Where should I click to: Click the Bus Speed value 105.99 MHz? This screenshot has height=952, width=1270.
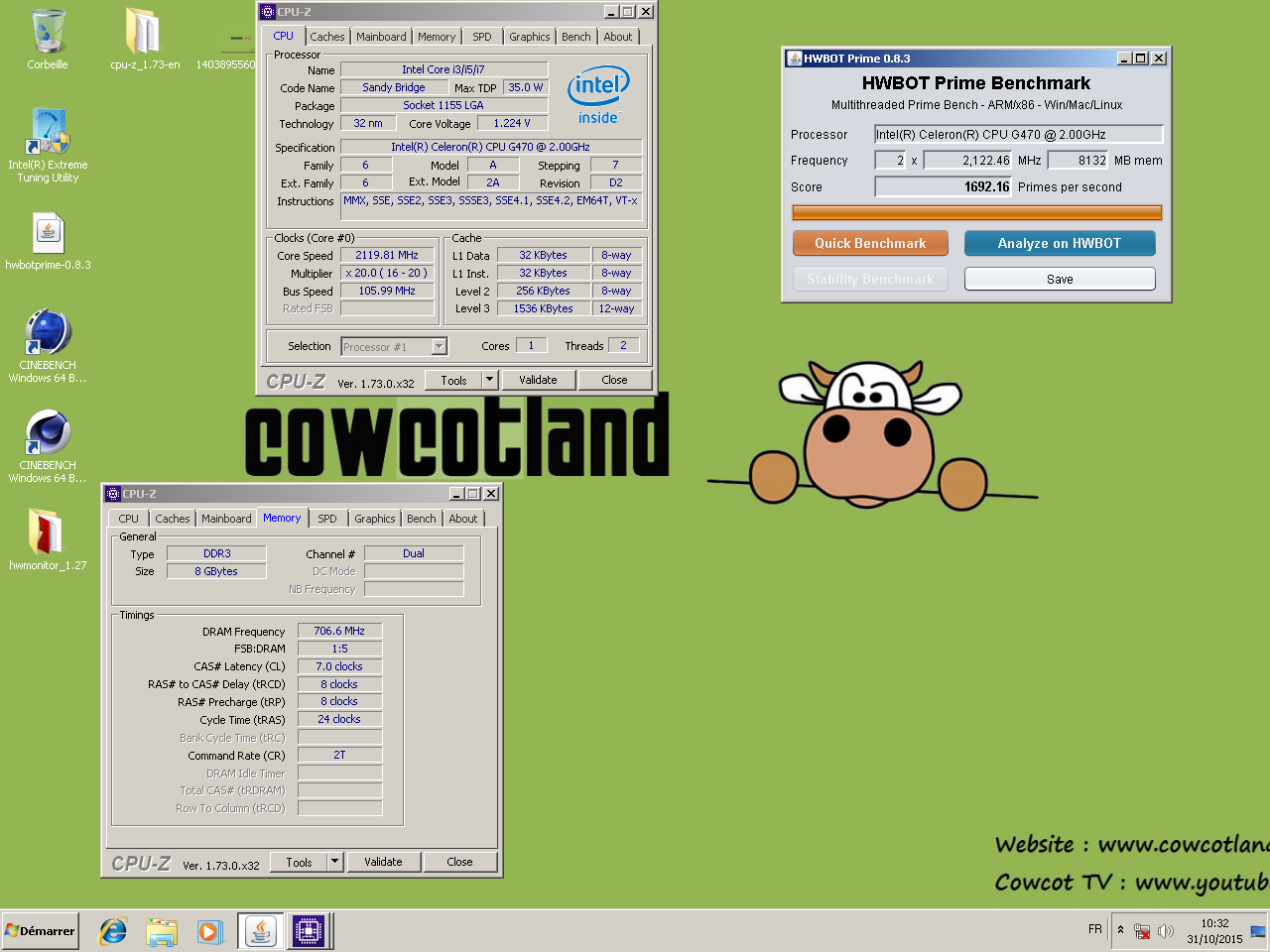387,291
